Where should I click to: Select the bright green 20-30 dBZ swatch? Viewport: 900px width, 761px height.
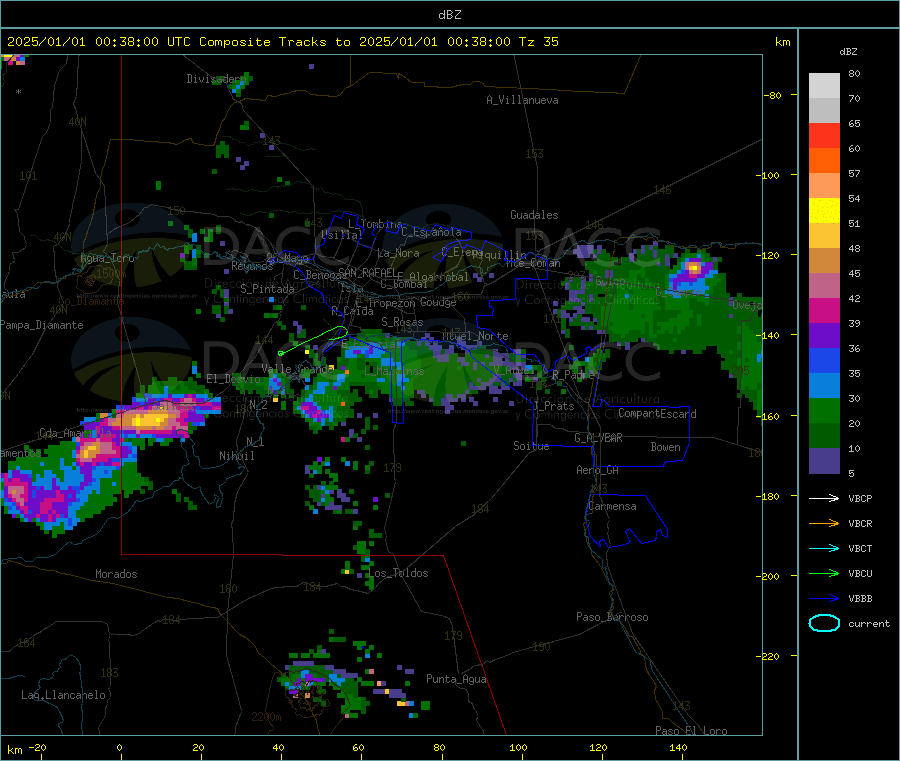click(824, 410)
